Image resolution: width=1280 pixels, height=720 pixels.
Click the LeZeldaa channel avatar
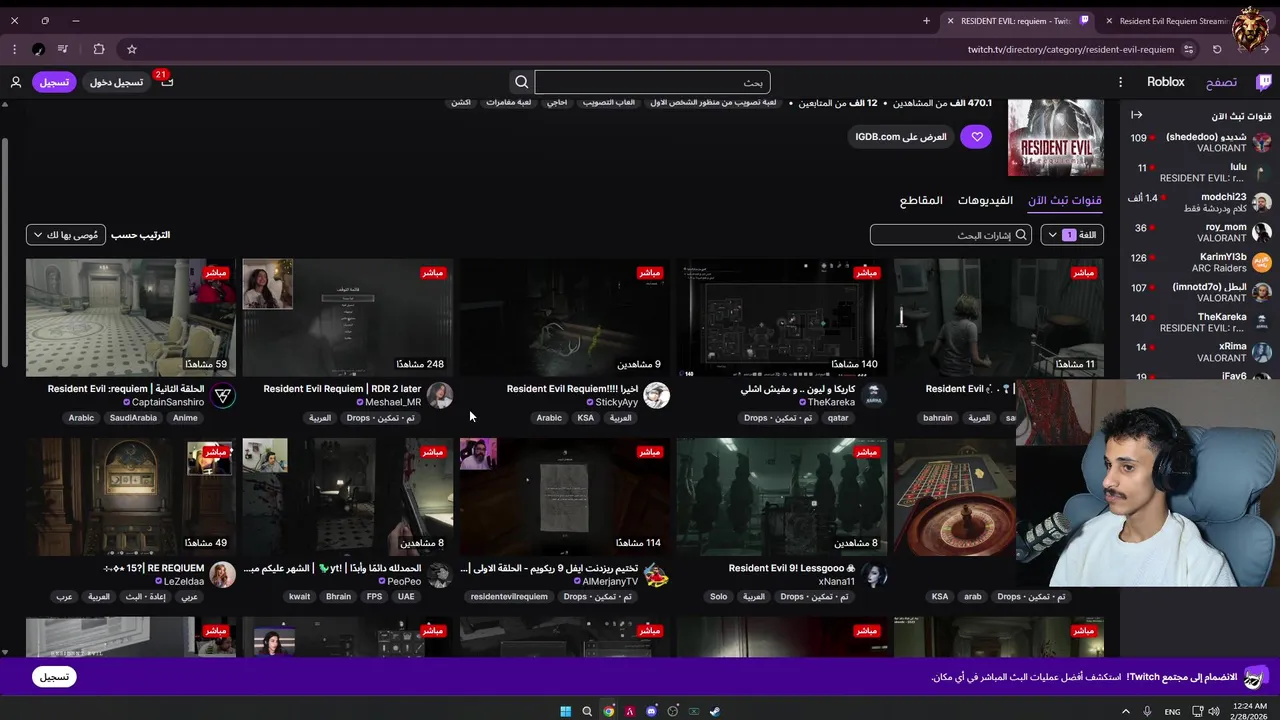pos(223,574)
